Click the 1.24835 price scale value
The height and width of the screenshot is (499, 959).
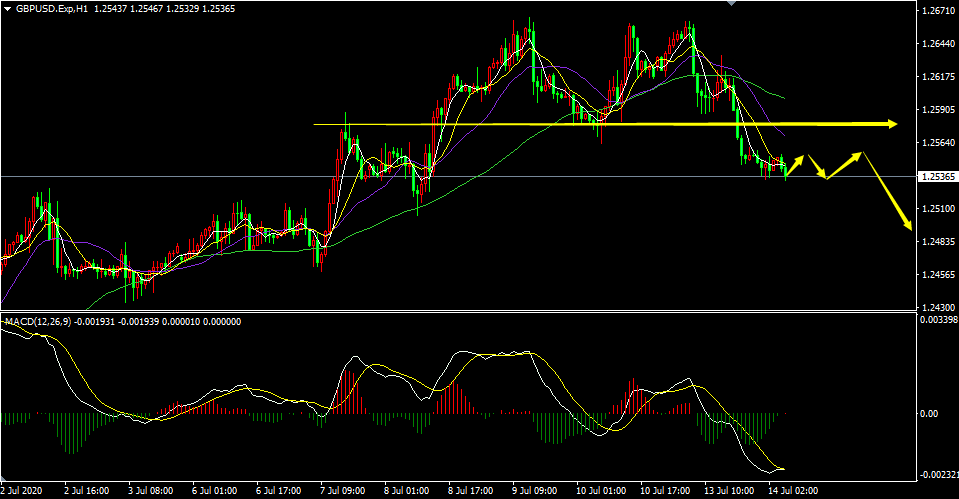click(x=939, y=242)
